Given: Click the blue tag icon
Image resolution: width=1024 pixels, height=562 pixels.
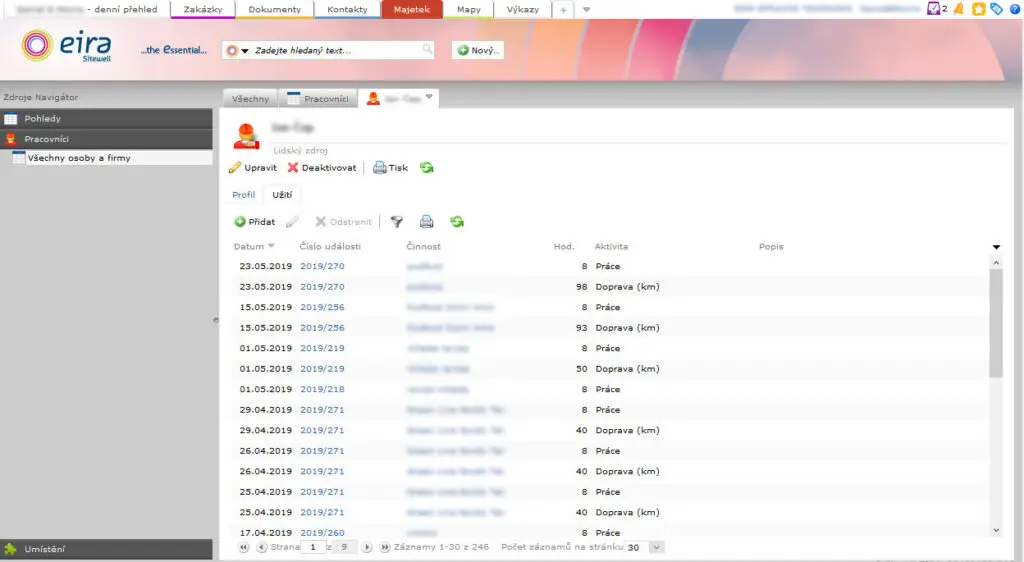Looking at the screenshot, I should point(996,9).
